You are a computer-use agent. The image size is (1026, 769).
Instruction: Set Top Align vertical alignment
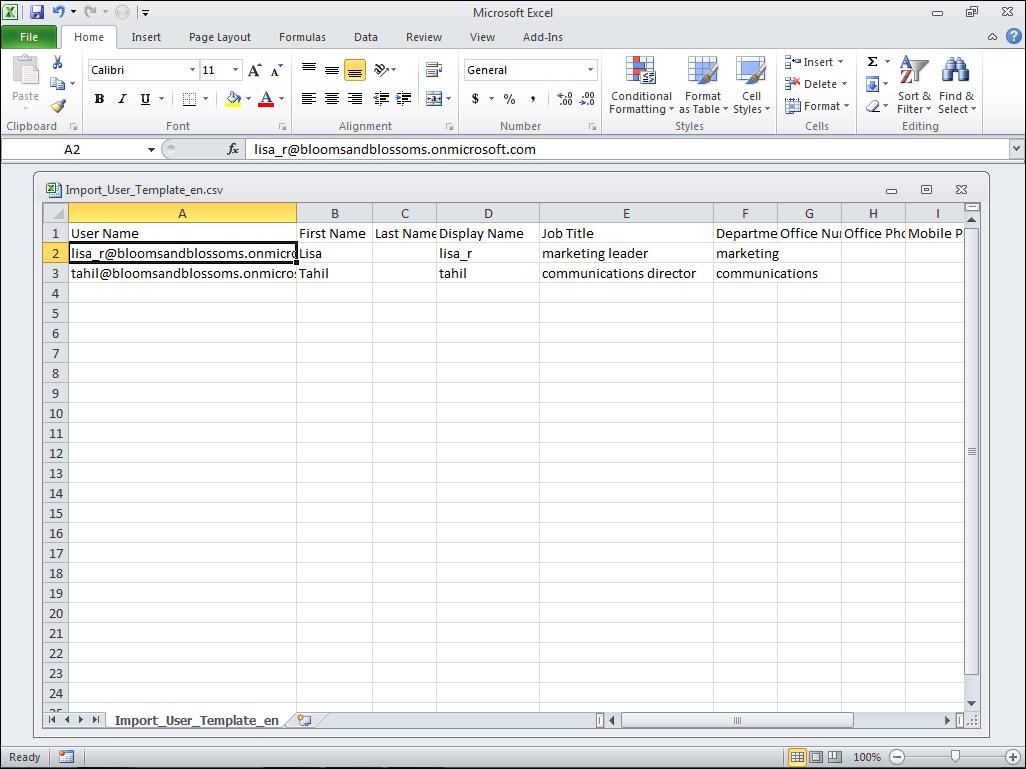coord(309,69)
